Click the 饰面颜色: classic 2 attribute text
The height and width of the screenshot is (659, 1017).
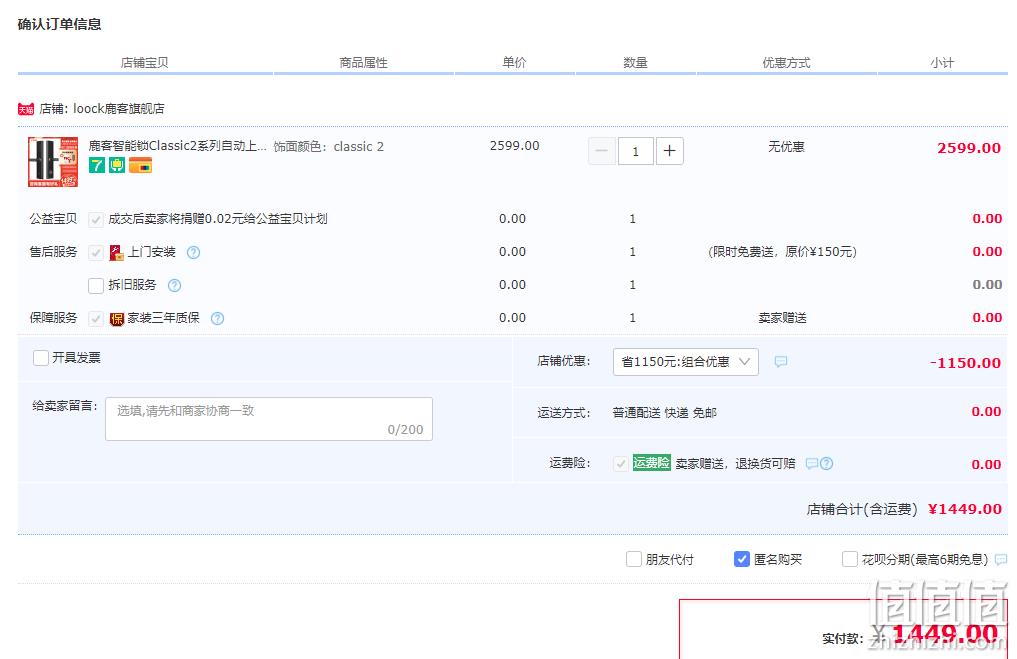[x=329, y=147]
